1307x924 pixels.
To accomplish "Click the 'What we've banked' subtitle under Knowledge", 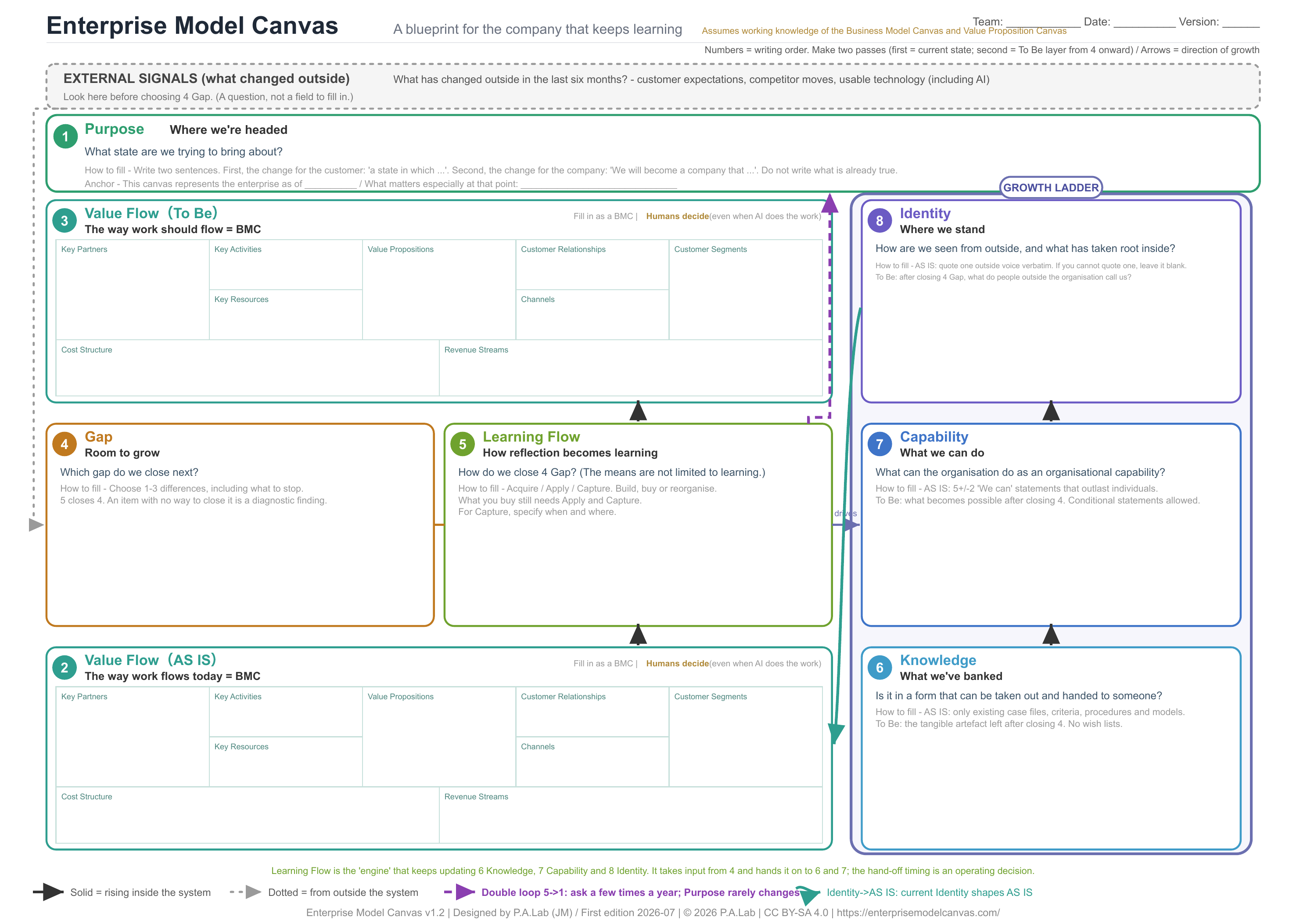I will [x=951, y=676].
